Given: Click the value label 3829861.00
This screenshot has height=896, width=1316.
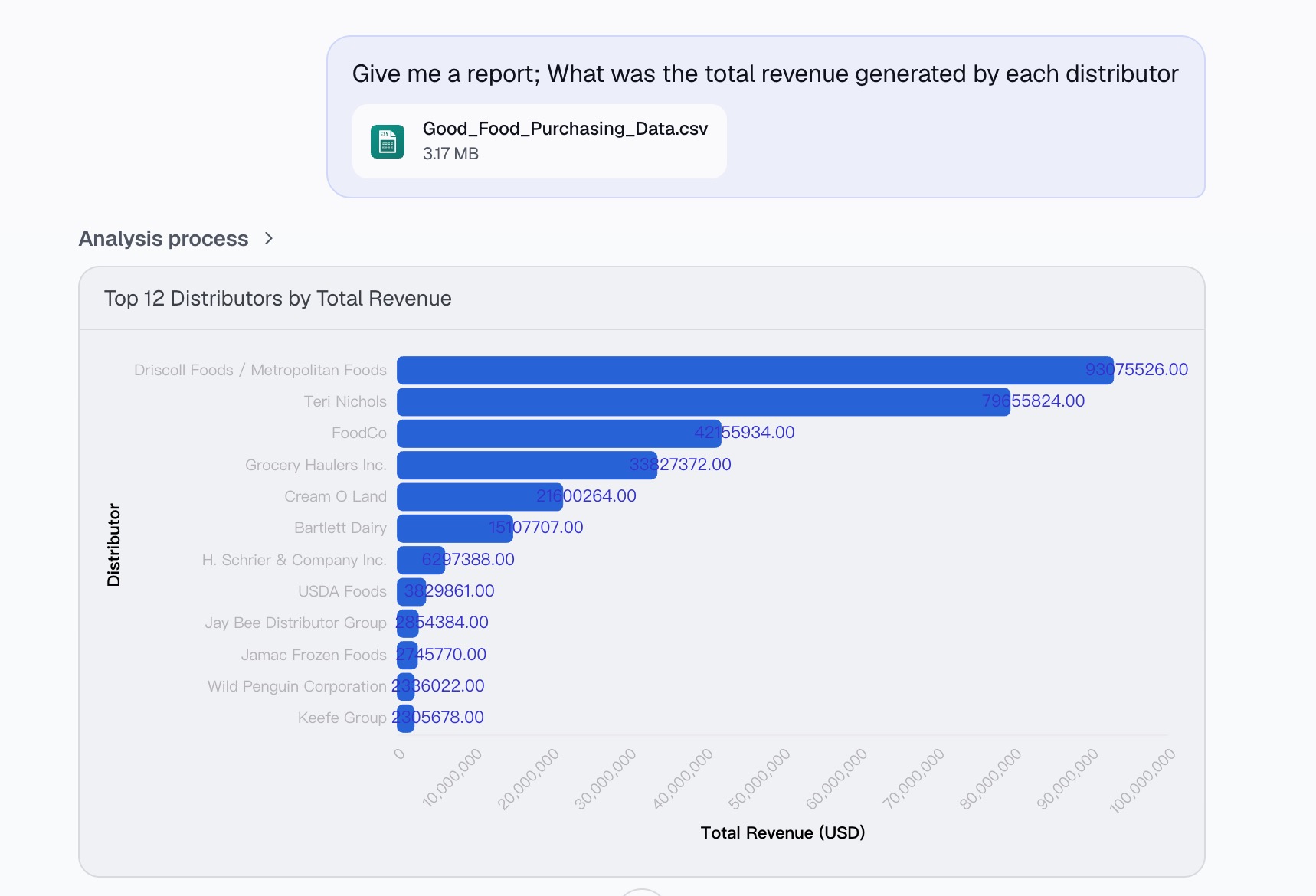Looking at the screenshot, I should point(449,590).
